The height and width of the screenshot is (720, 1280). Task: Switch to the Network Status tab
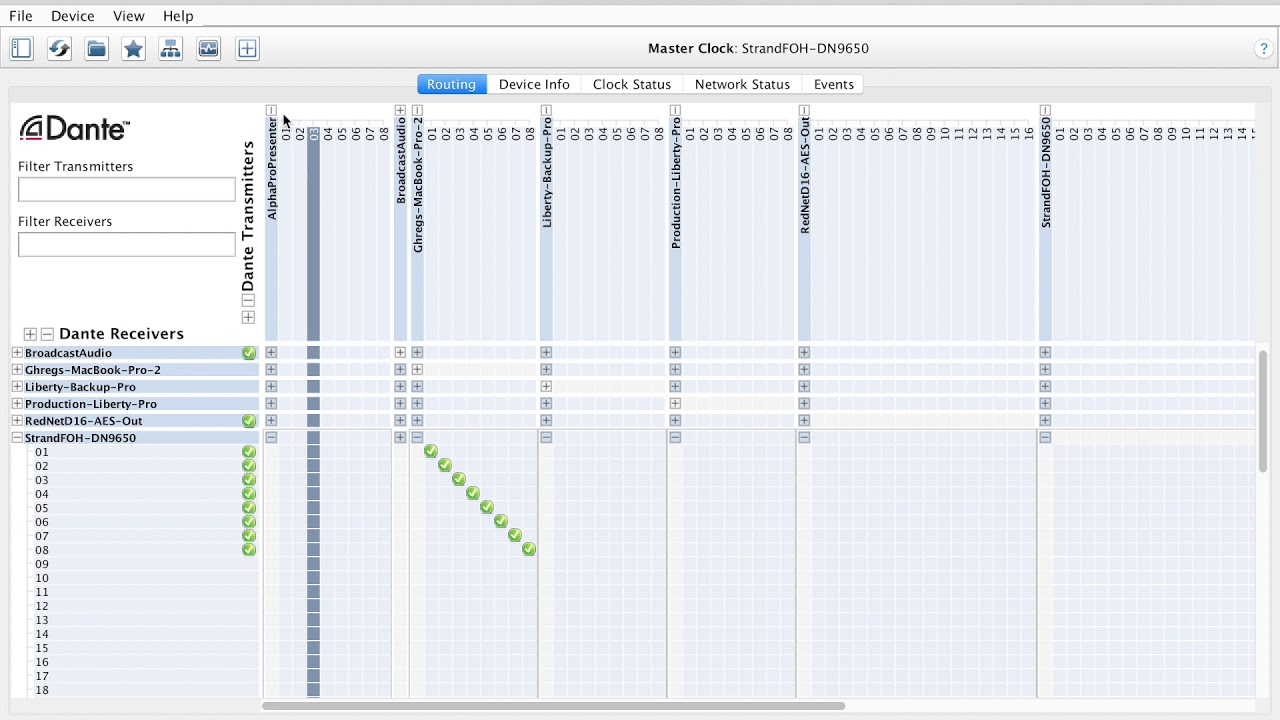pos(742,84)
